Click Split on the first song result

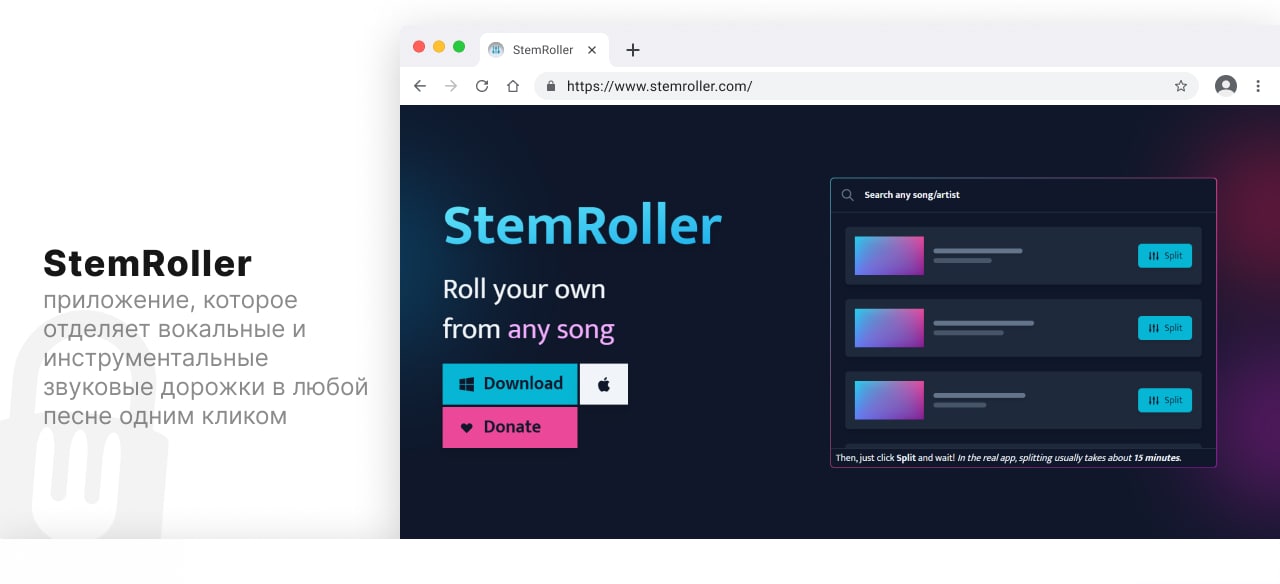pos(1165,256)
